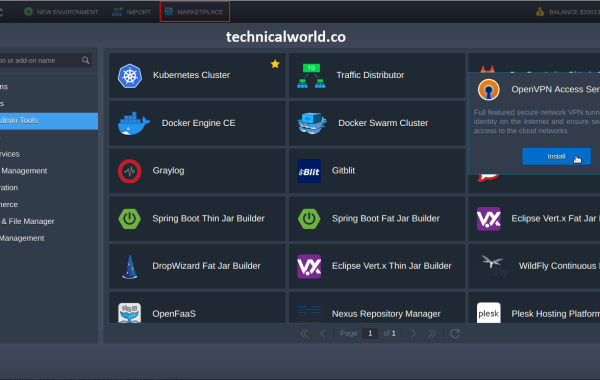
Task: Click the balance money bag icon
Action: (540, 11)
